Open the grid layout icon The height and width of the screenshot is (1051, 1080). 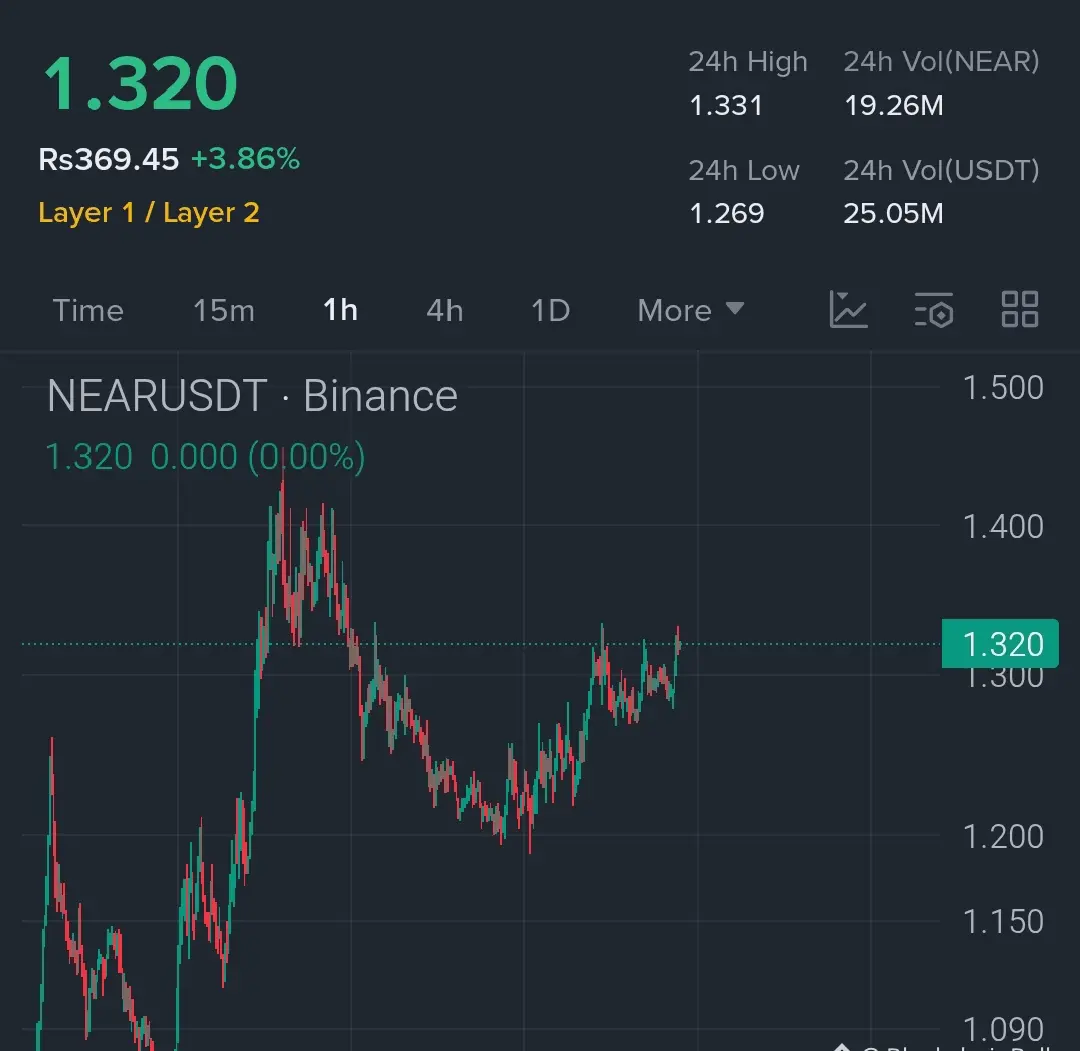(x=1019, y=309)
